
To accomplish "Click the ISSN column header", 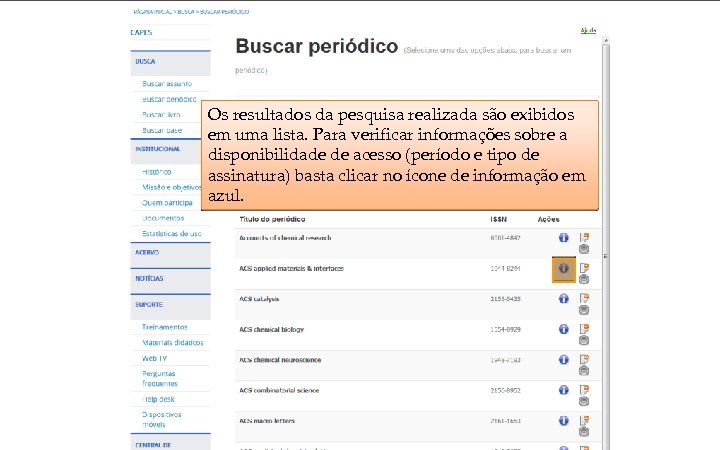I will click(498, 219).
